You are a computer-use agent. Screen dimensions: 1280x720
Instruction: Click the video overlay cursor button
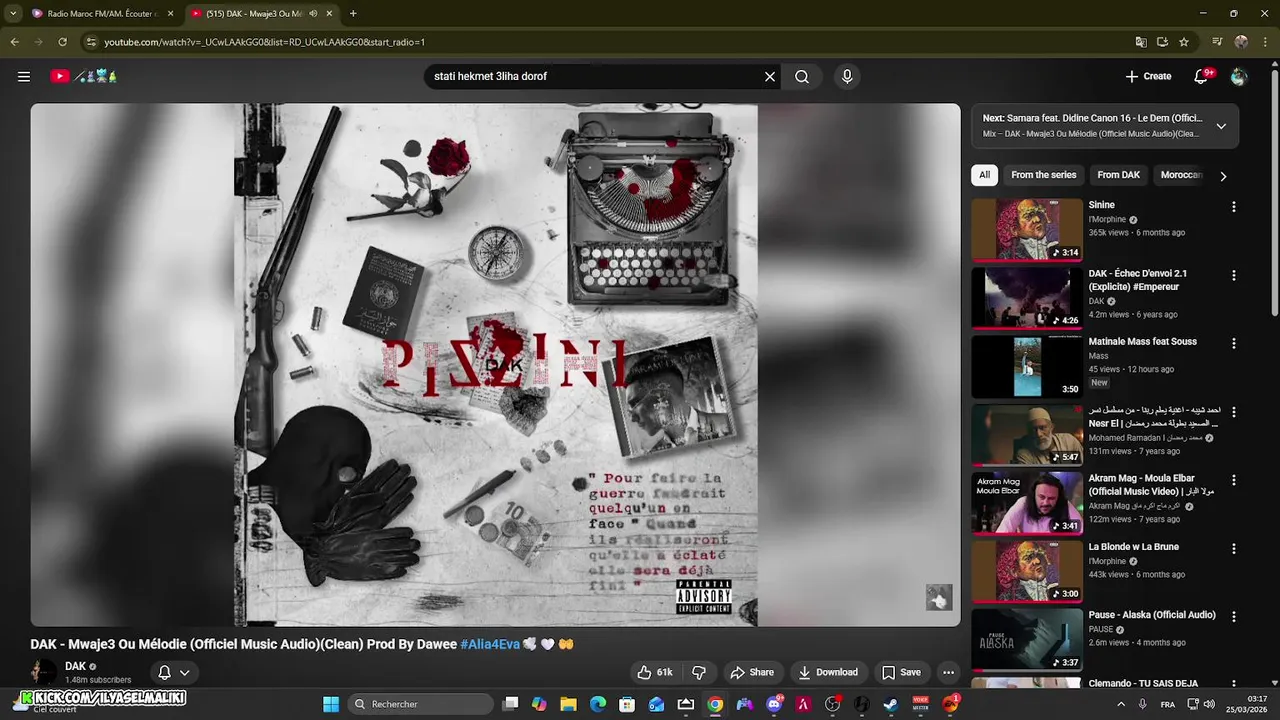(x=938, y=597)
